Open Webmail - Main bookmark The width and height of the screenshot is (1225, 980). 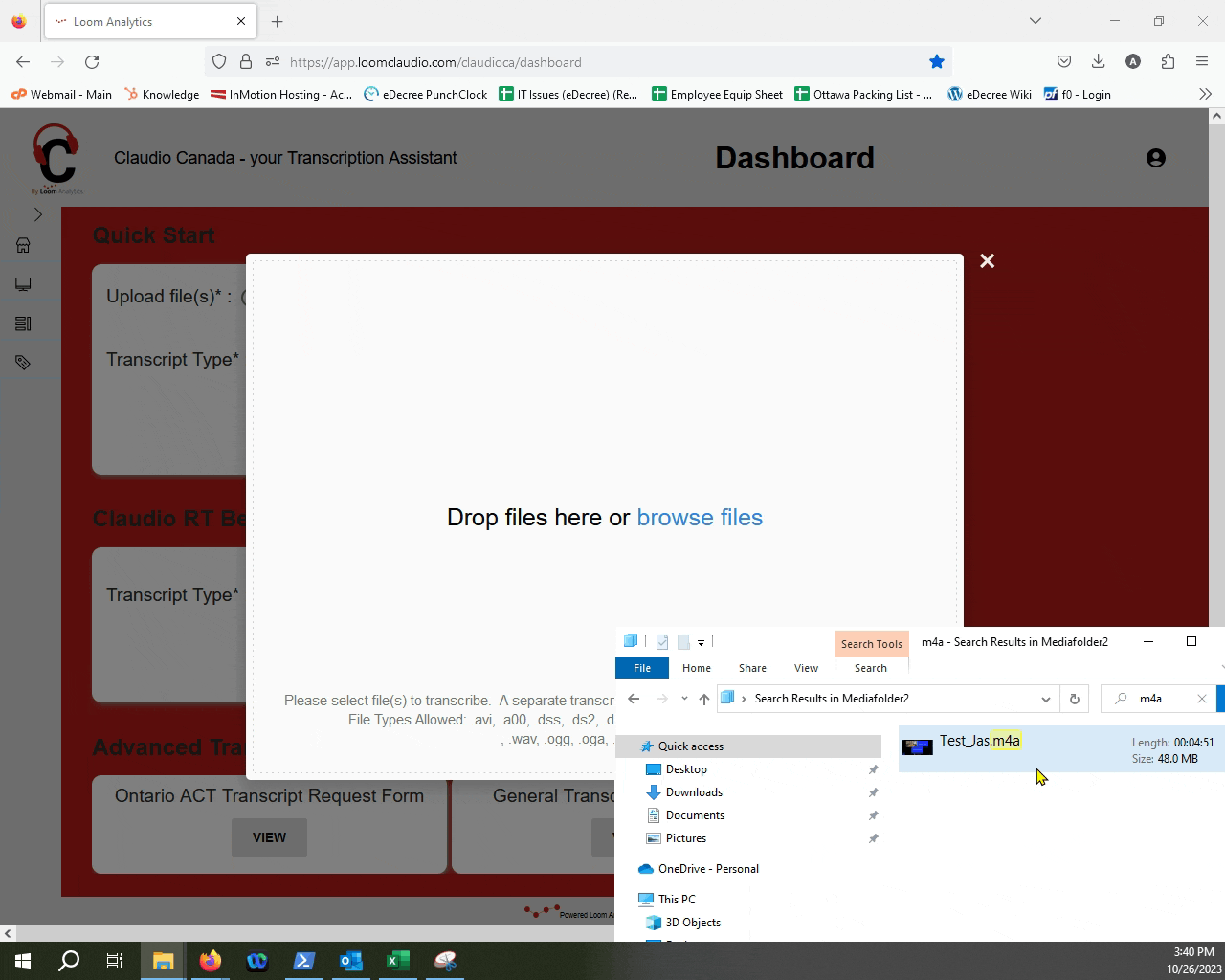tap(61, 94)
